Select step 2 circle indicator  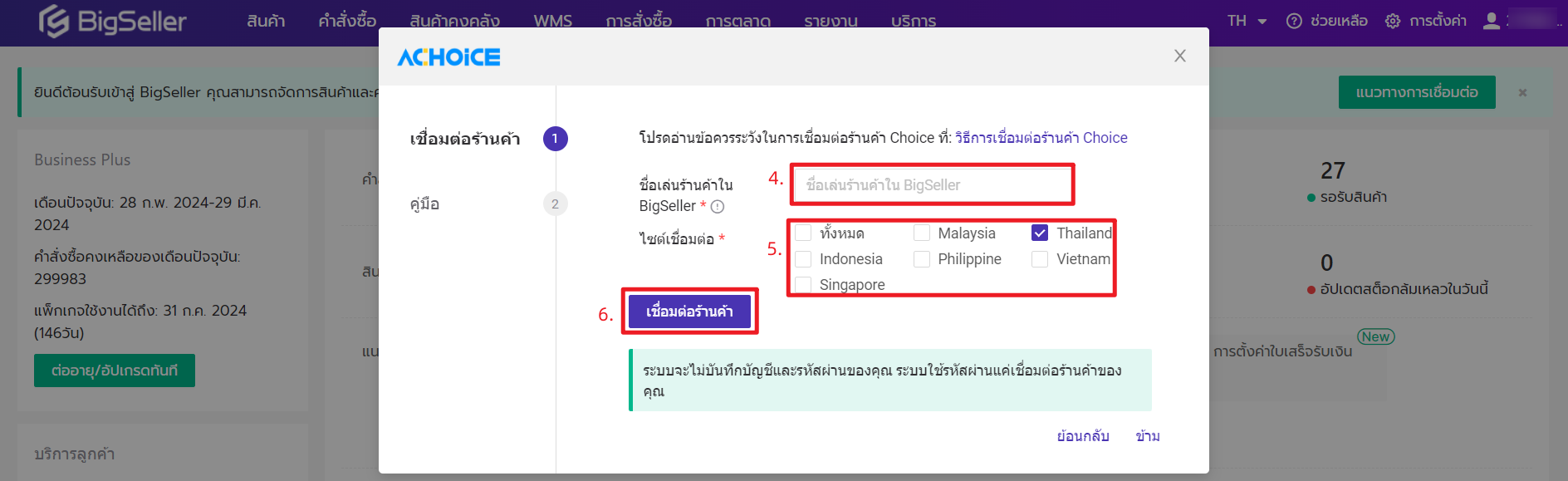(x=556, y=204)
